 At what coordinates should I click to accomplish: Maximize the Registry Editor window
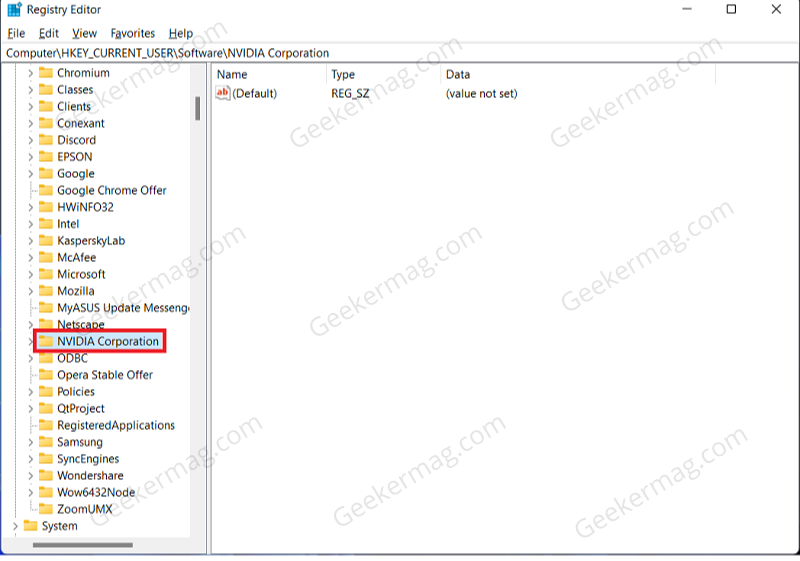click(x=731, y=9)
